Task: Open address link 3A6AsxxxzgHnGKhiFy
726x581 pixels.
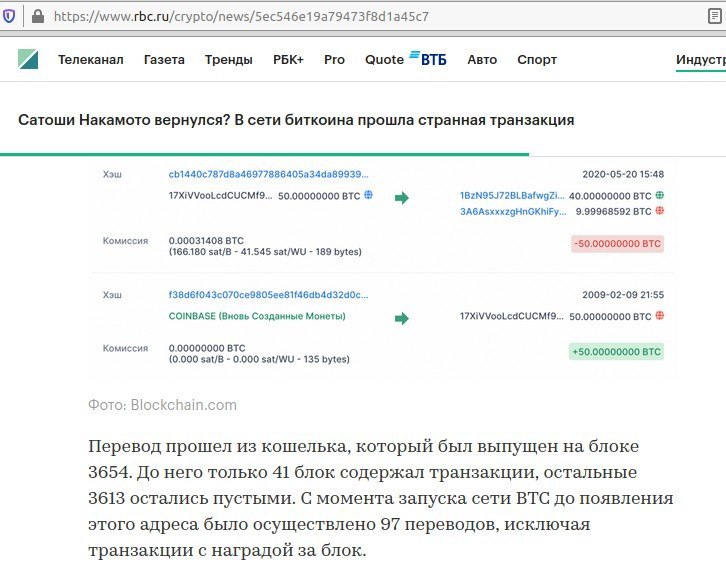Action: [x=513, y=212]
